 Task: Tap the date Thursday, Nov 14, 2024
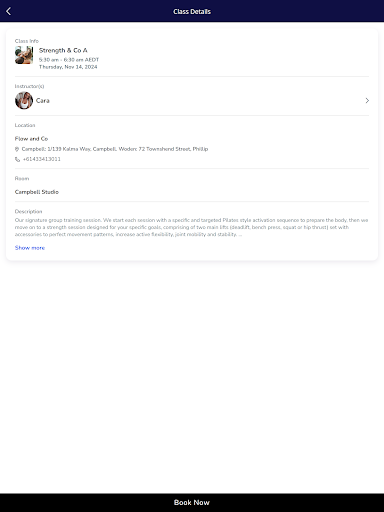coord(68,67)
